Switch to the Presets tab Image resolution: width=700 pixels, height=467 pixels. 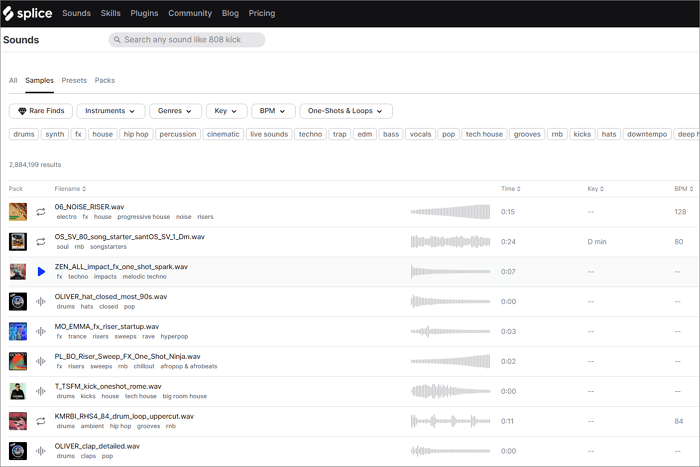point(74,80)
